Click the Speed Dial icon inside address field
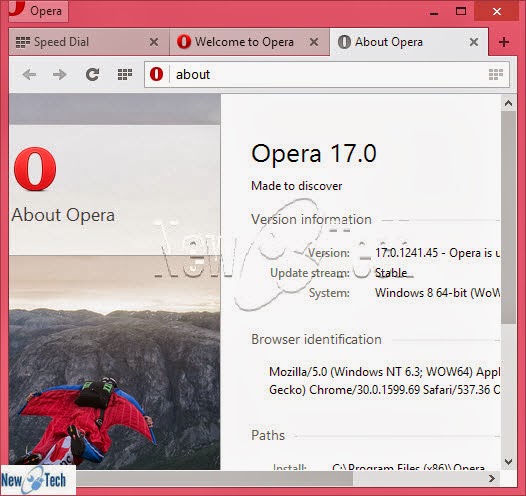This screenshot has height=496, width=526. click(496, 74)
